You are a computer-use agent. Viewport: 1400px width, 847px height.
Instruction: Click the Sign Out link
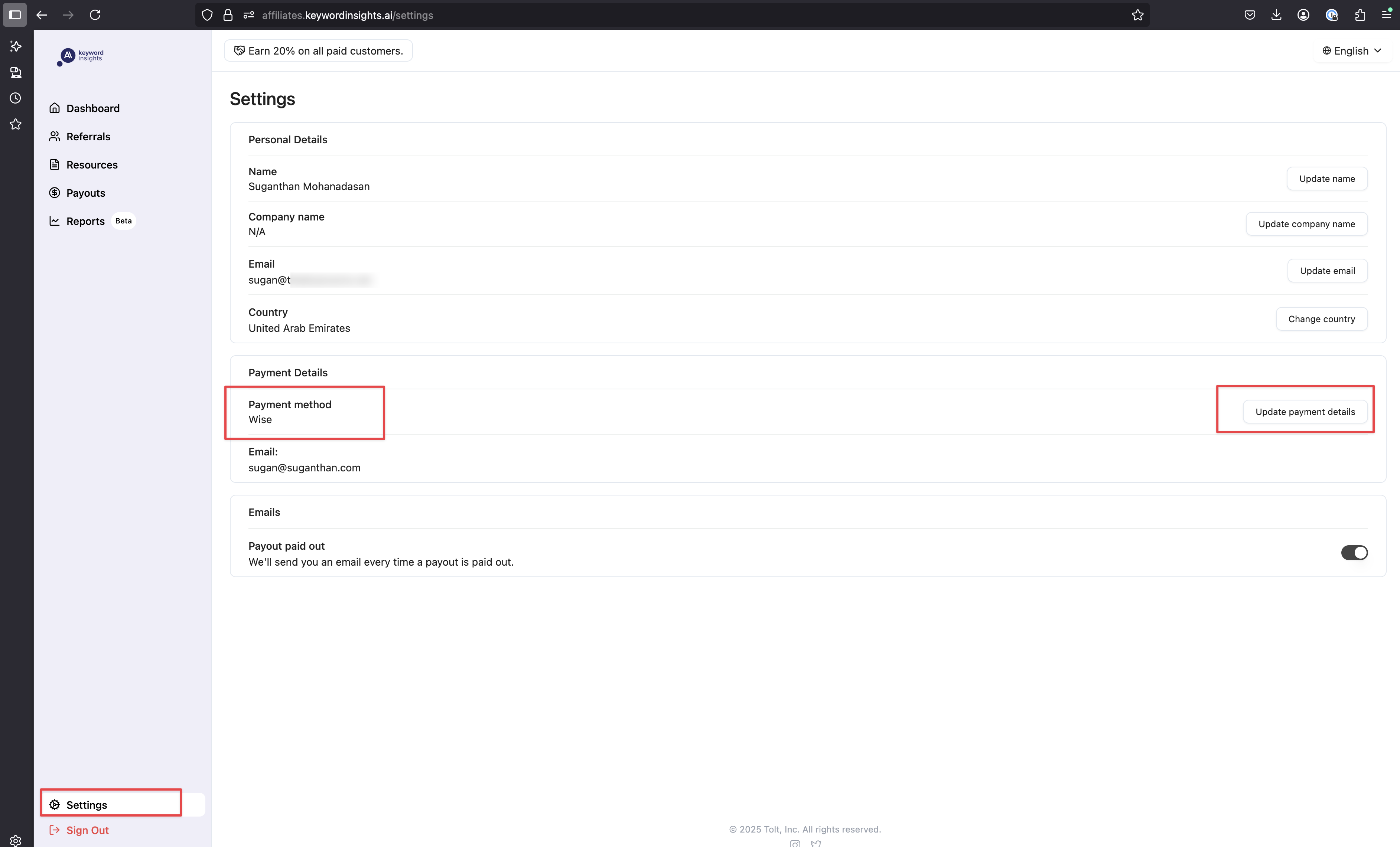click(x=87, y=830)
